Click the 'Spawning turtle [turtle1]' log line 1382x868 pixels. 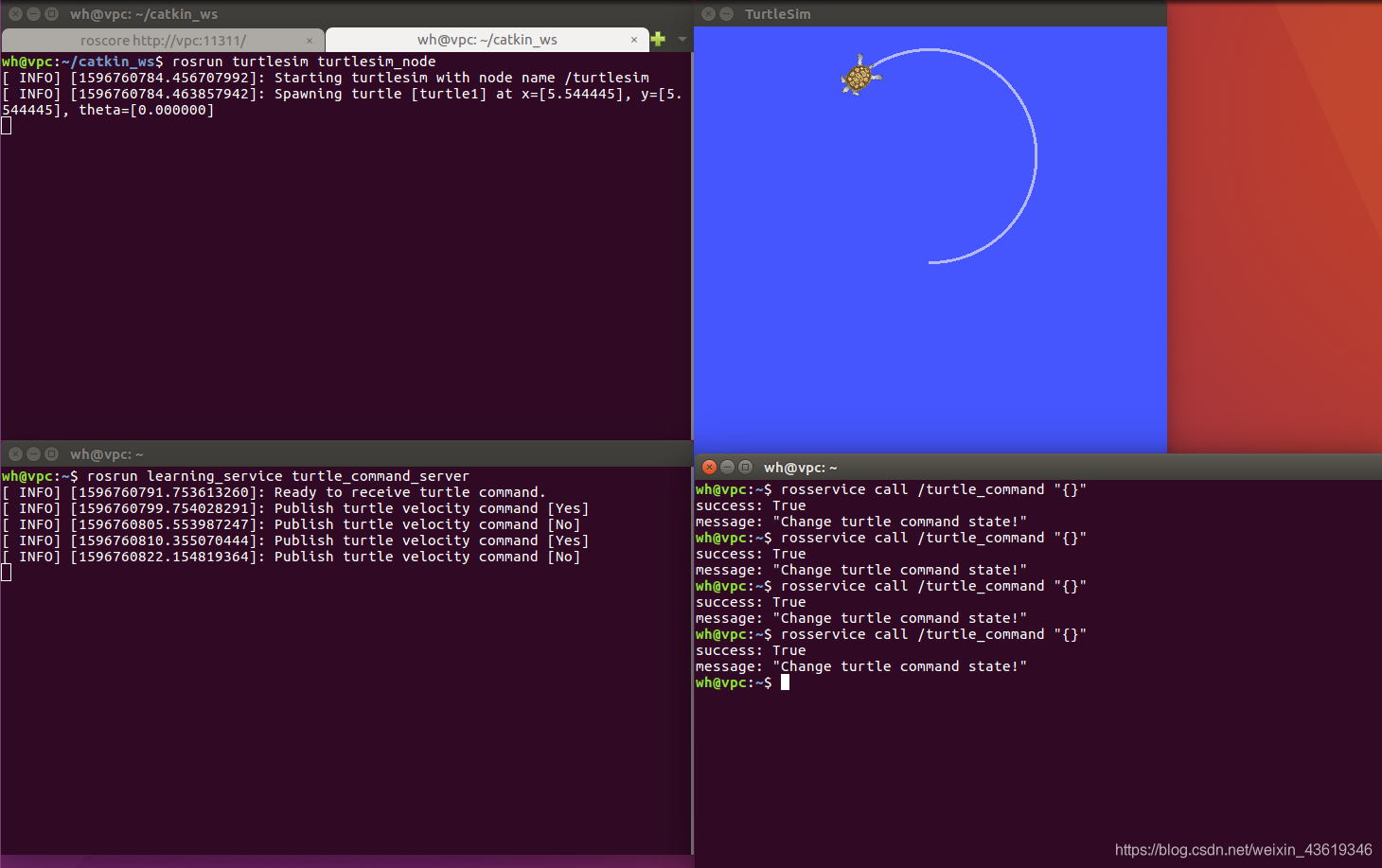[342, 101]
